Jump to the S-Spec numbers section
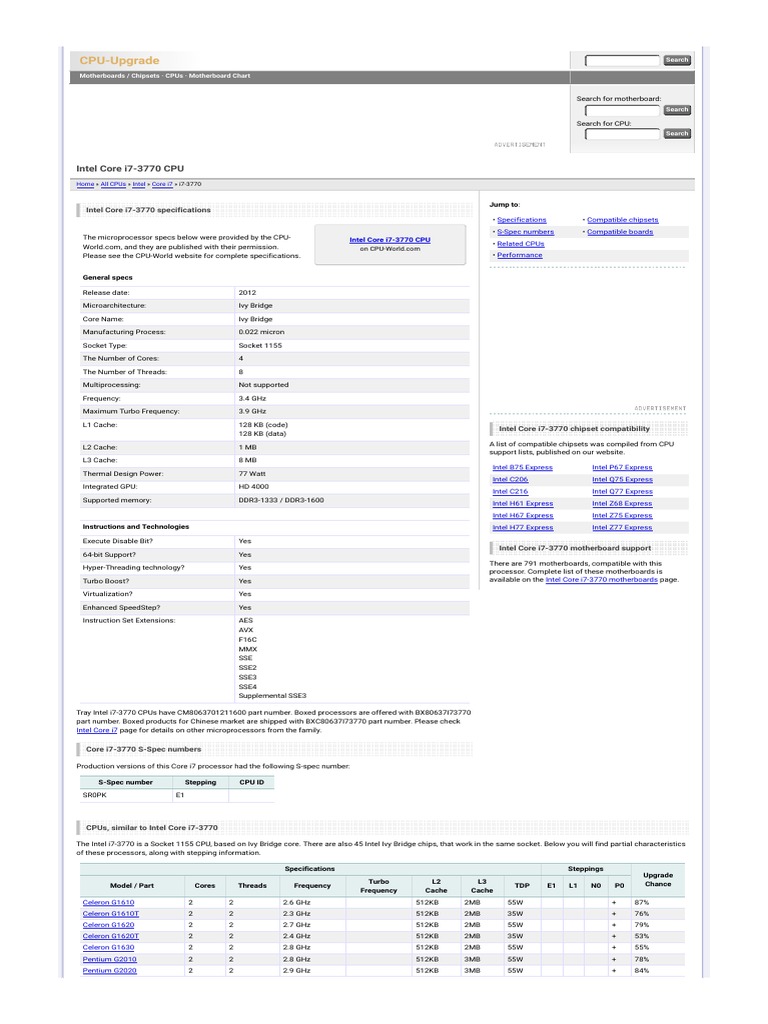This screenshot has height=1024, width=768. click(525, 232)
